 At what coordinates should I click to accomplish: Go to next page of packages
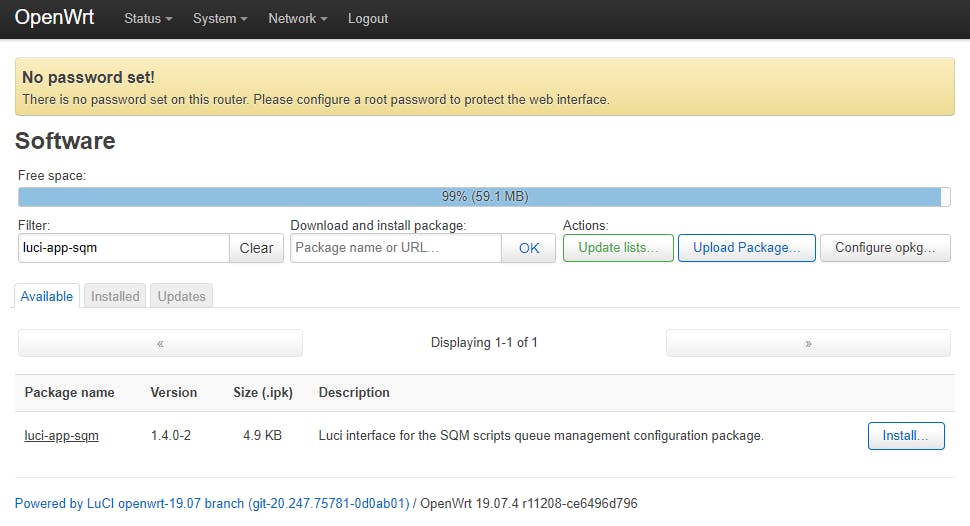(x=808, y=343)
